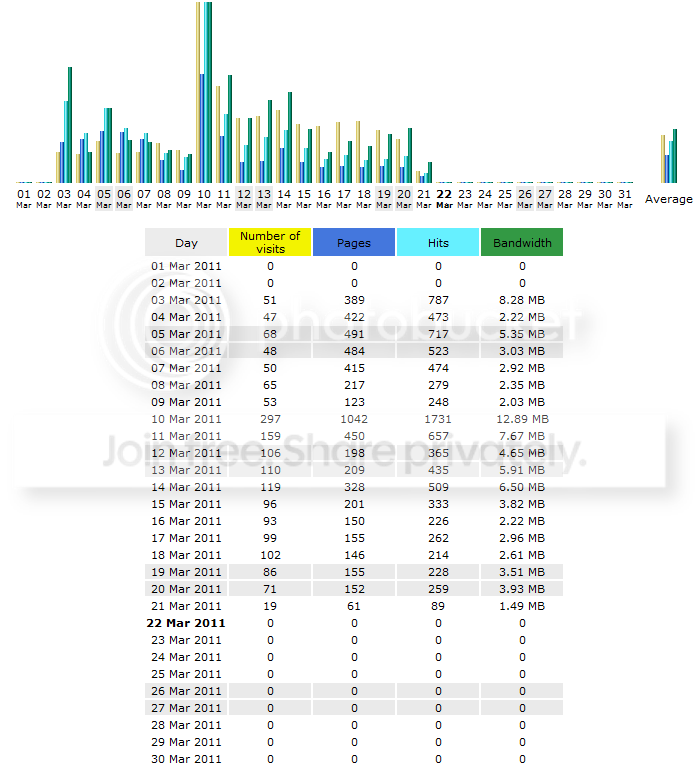Viewport: 699px width, 764px height.
Task: Click the cyan Hits column header
Action: [438, 242]
